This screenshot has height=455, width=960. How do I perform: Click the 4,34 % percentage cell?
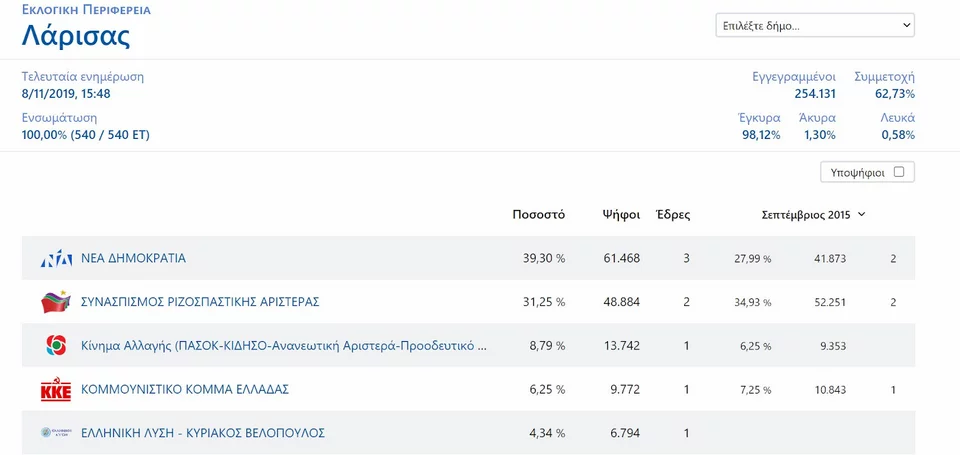[547, 433]
